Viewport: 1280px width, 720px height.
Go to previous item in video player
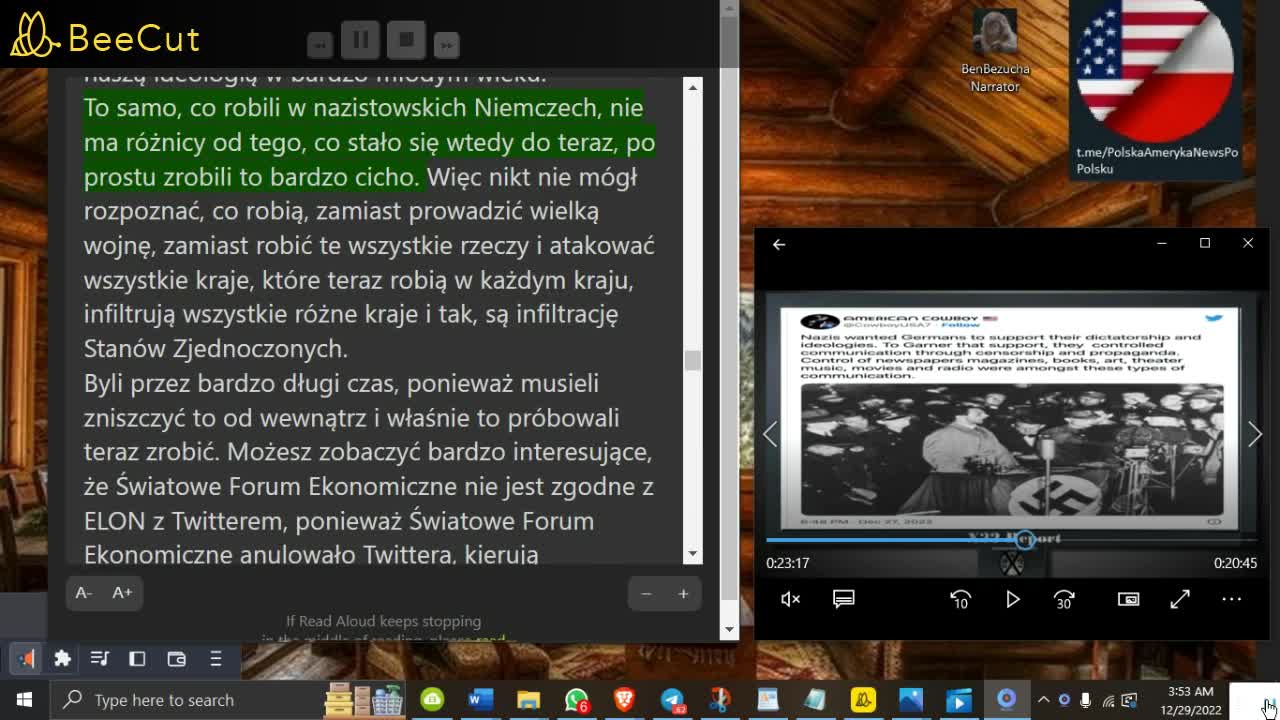770,434
